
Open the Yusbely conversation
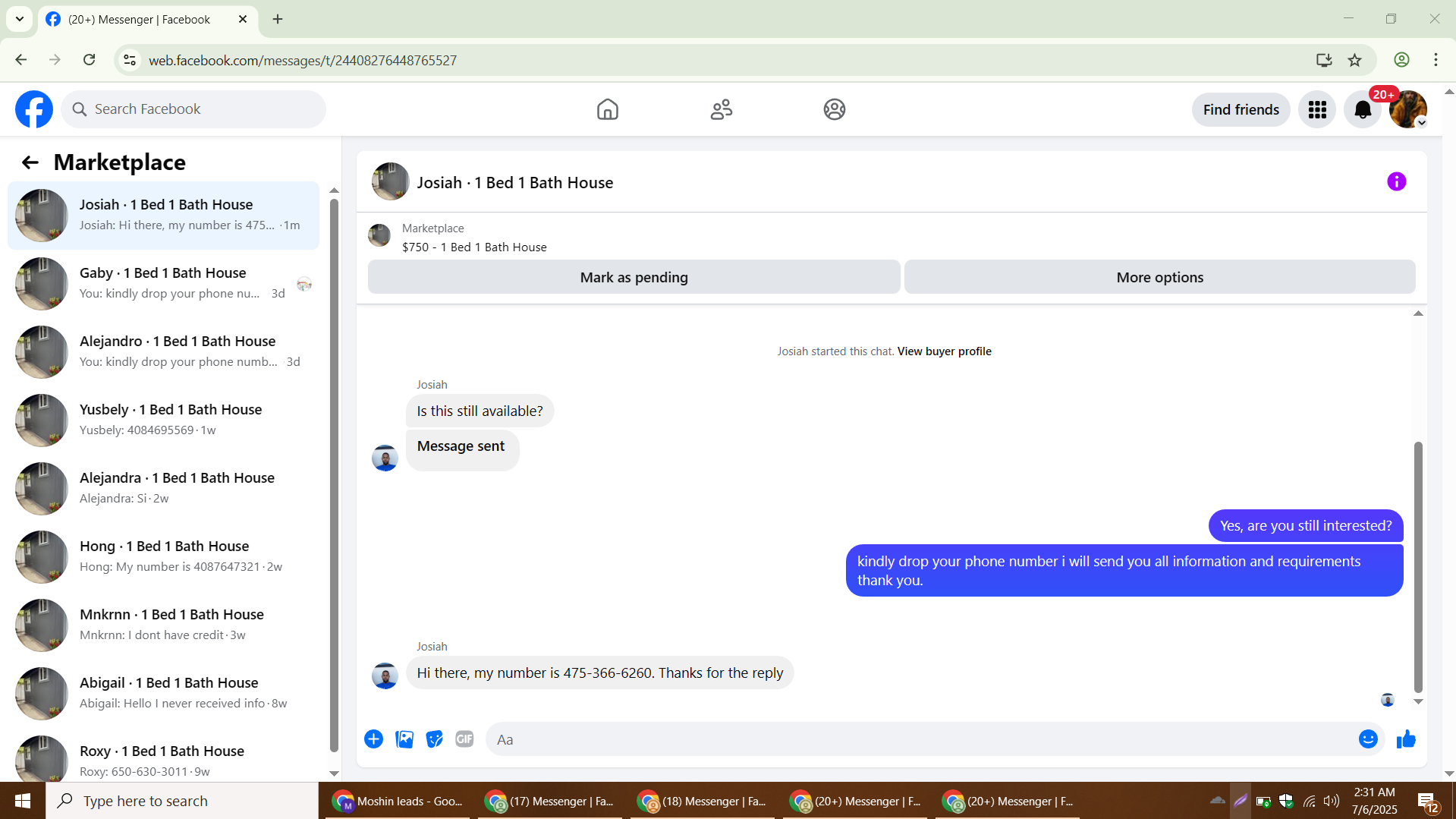[163, 421]
